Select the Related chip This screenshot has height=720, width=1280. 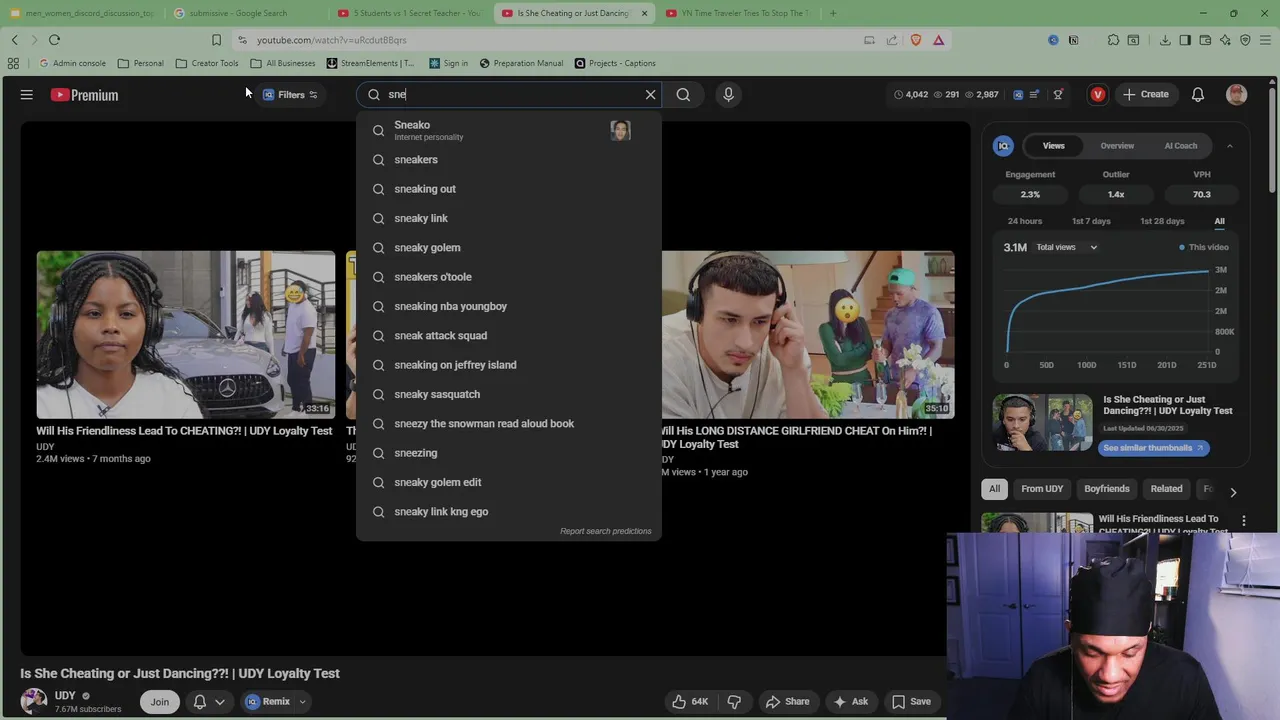coord(1166,489)
